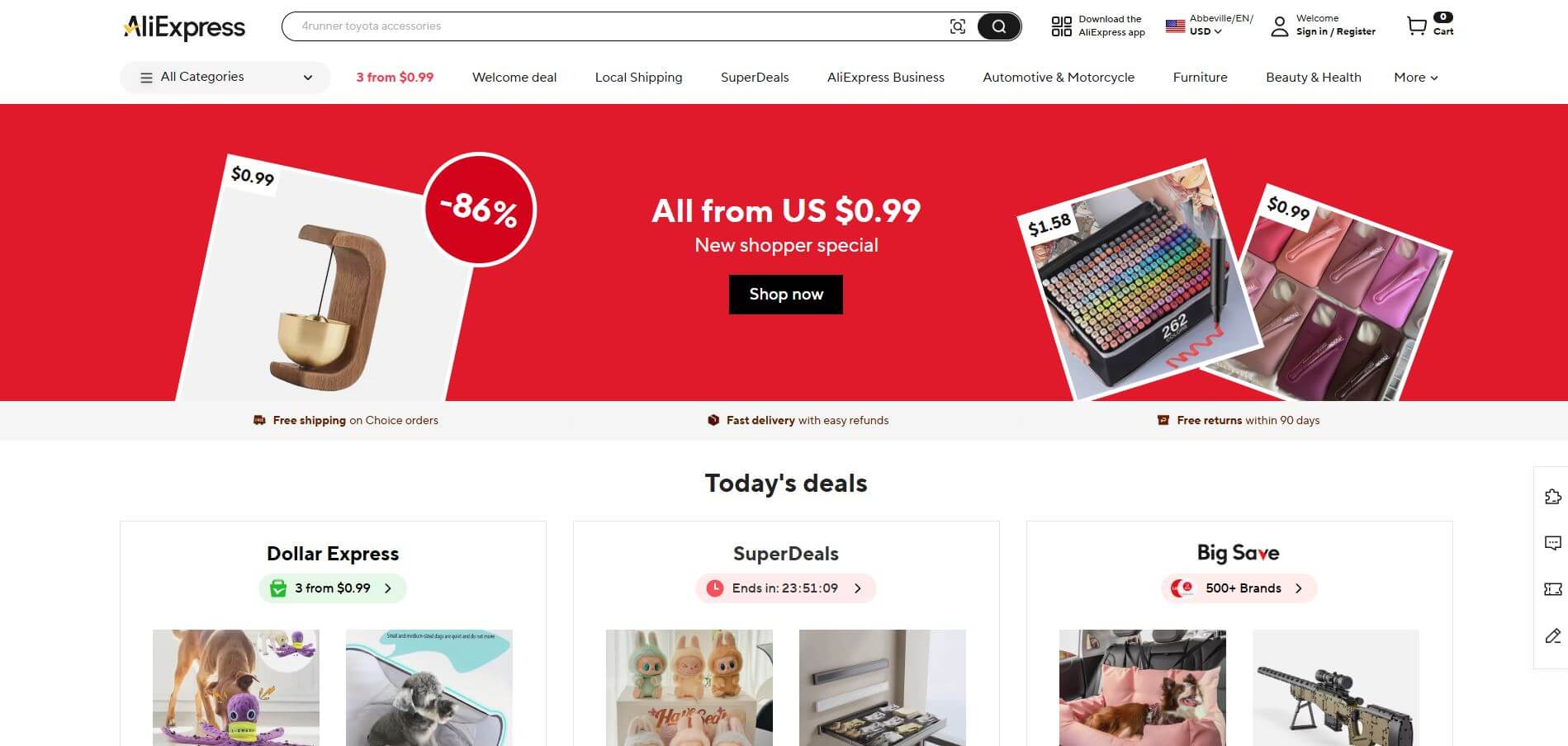Click the black search magnifier button
This screenshot has width=1568, height=746.
point(998,26)
